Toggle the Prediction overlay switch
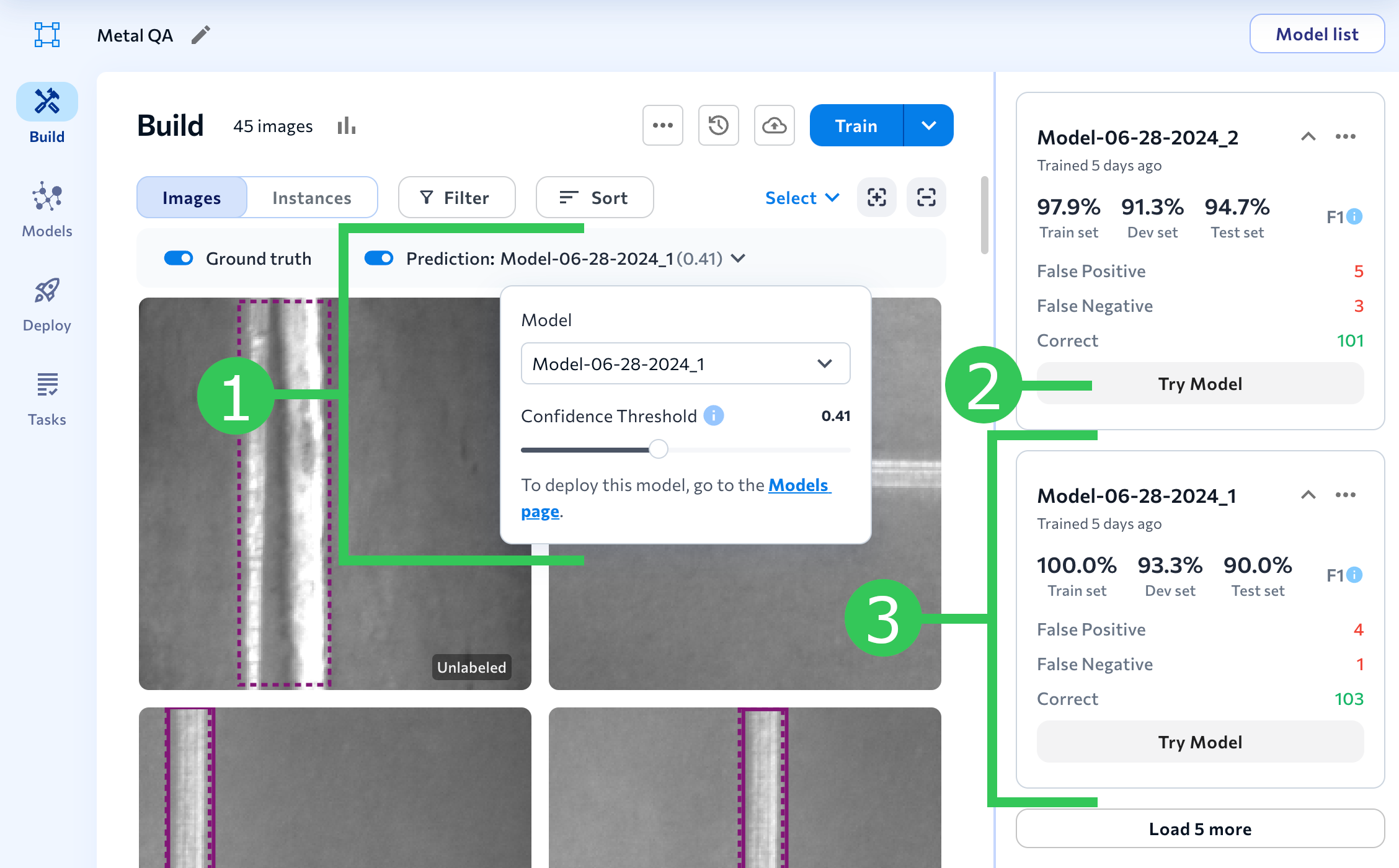 coord(379,258)
